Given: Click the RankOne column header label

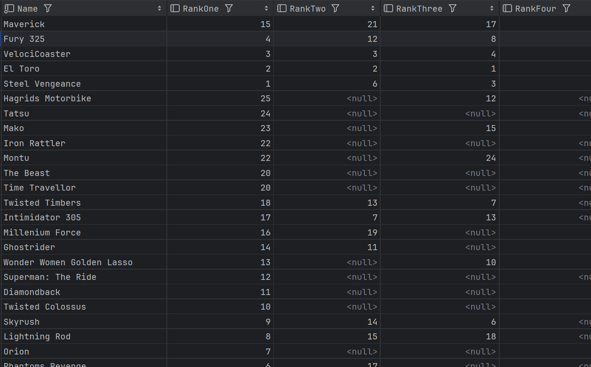Looking at the screenshot, I should [201, 9].
